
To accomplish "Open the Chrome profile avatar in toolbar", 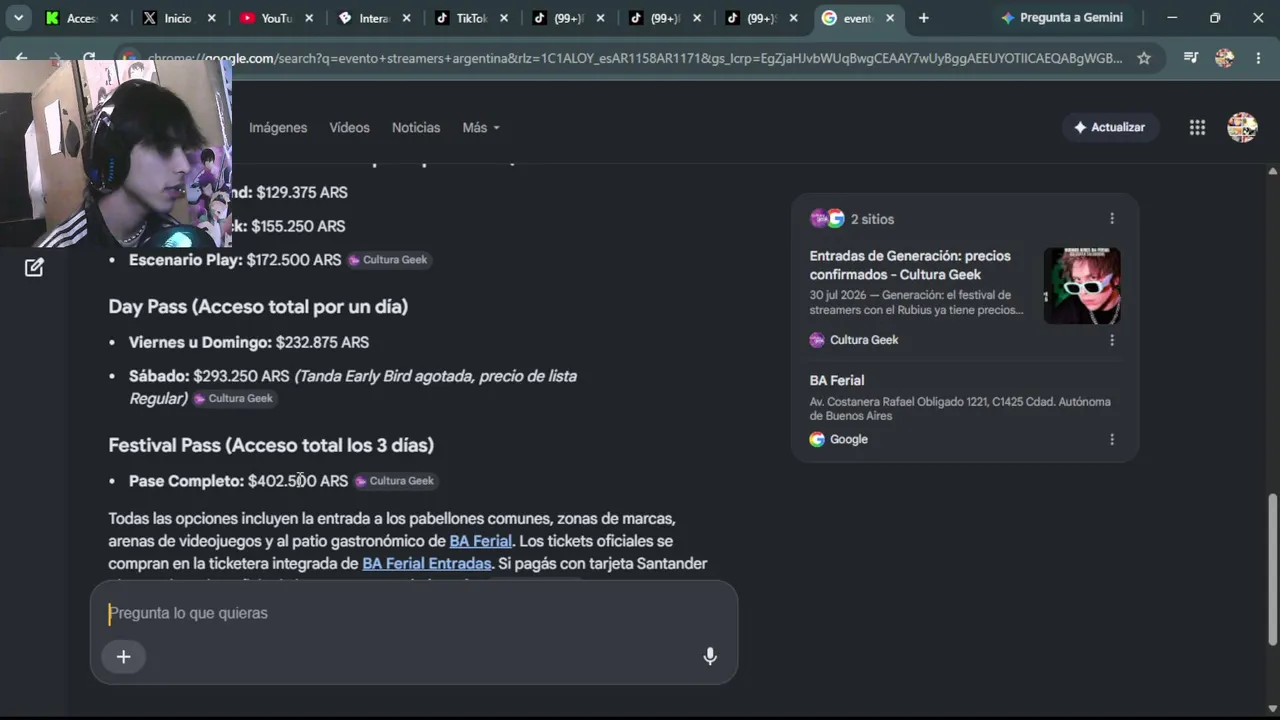I will (x=1224, y=58).
